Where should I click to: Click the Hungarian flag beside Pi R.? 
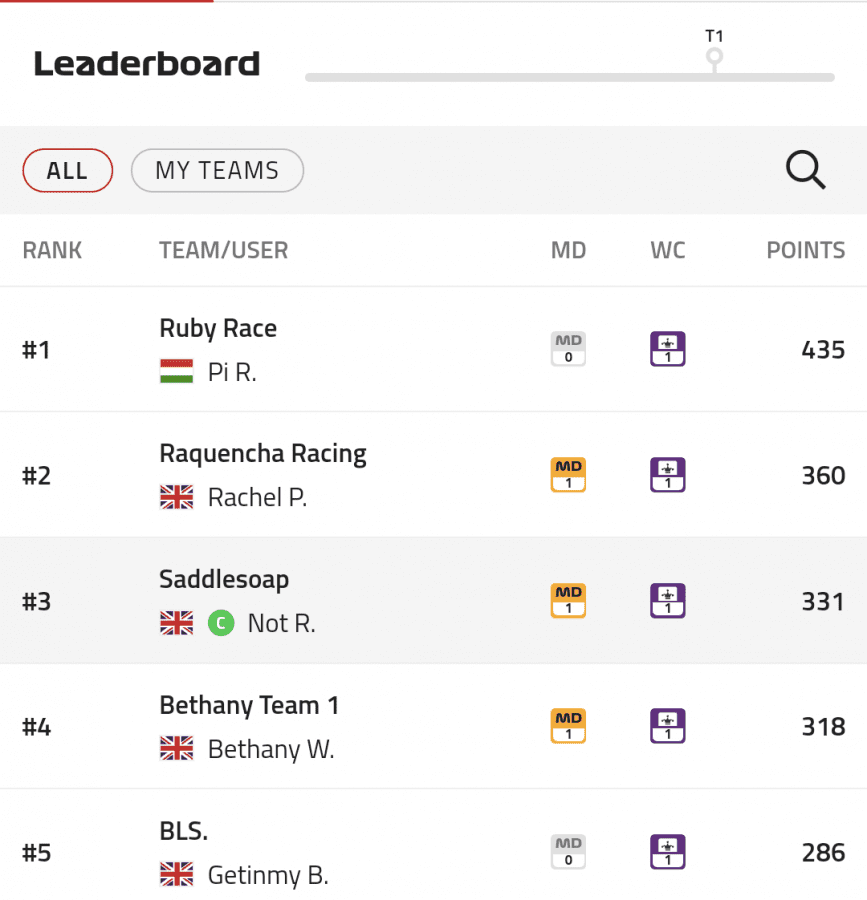[x=177, y=371]
